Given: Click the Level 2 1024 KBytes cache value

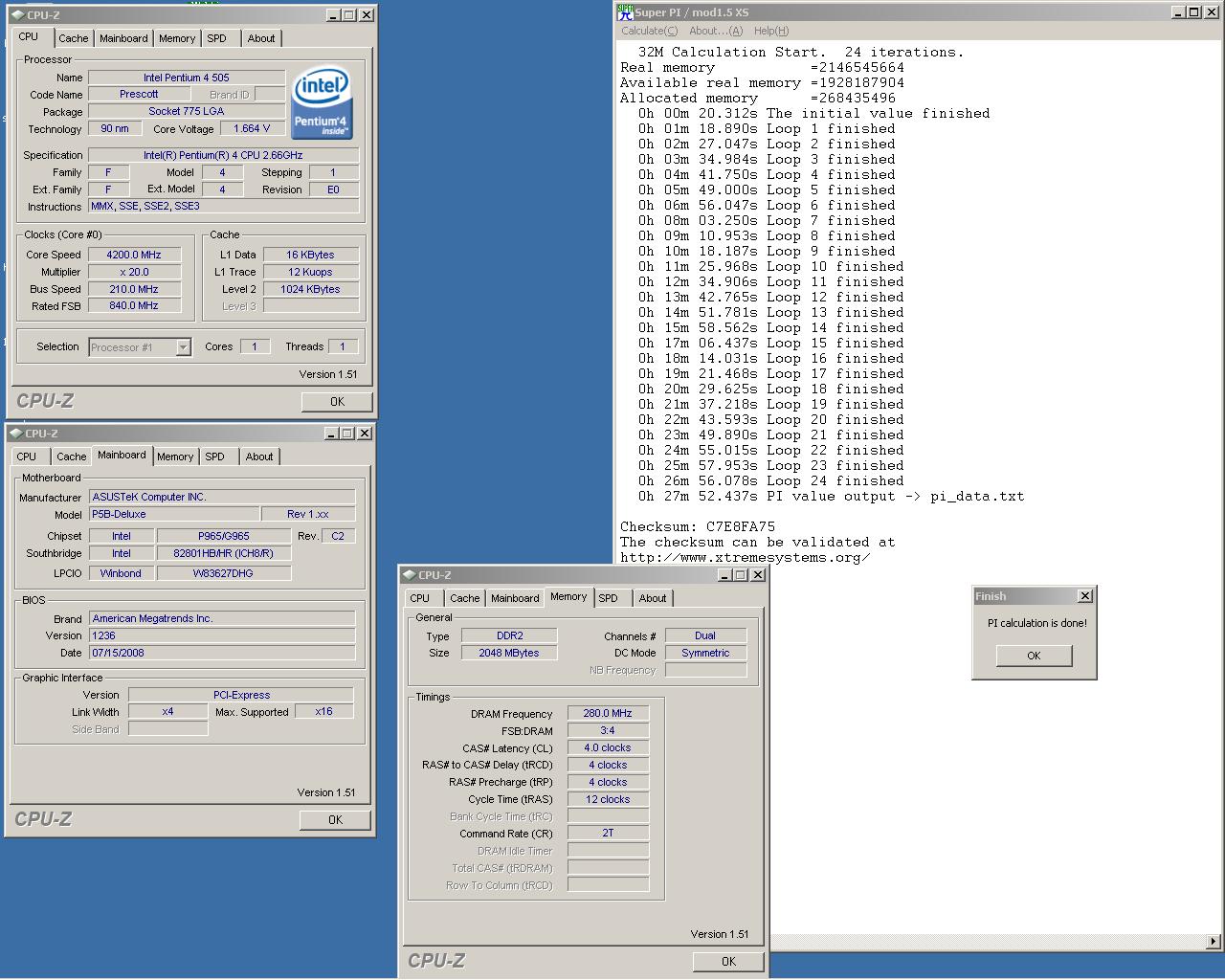Looking at the screenshot, I should [311, 289].
